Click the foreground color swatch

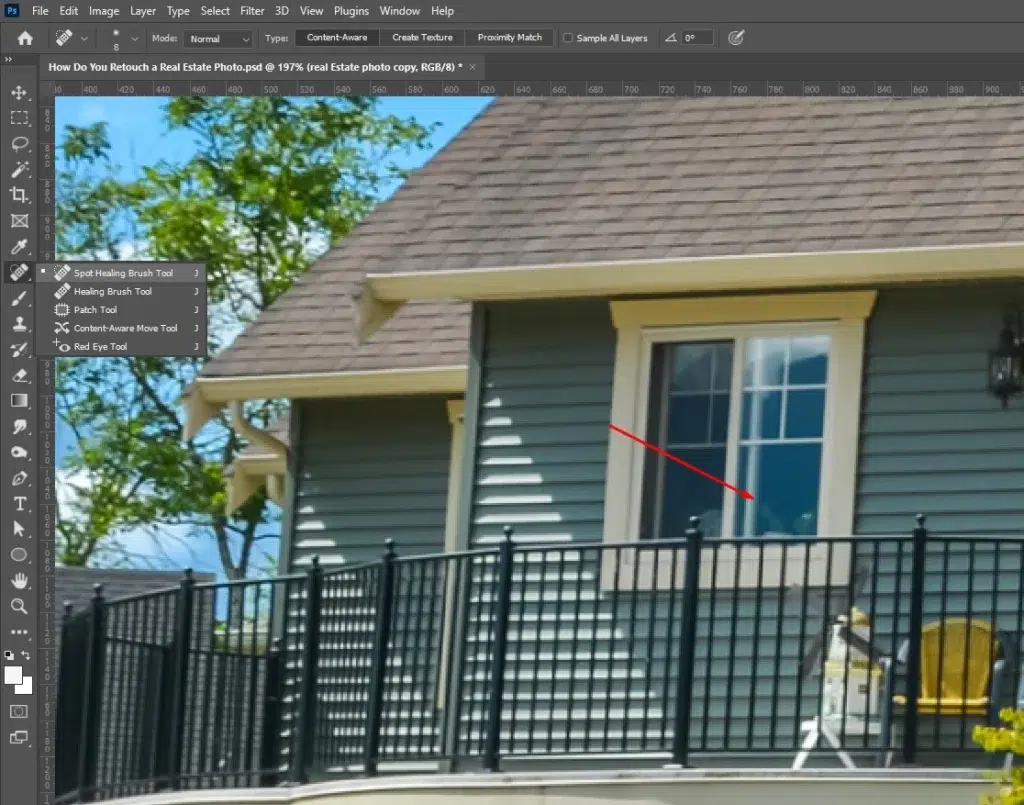pyautogui.click(x=13, y=675)
